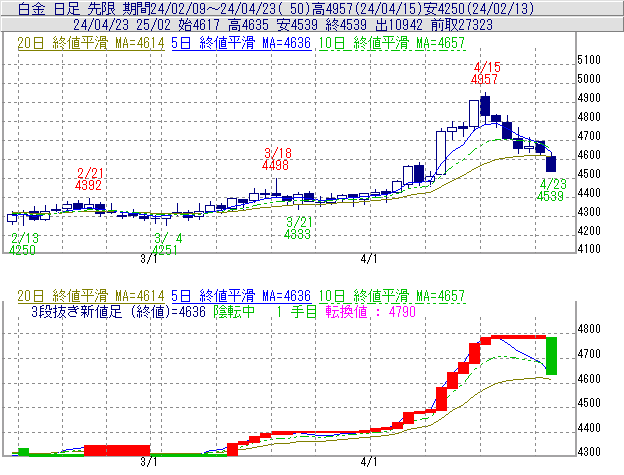The height and width of the screenshot is (475, 624).
Task: Click the 3/1 date label under upper chart
Action: pyautogui.click(x=148, y=259)
